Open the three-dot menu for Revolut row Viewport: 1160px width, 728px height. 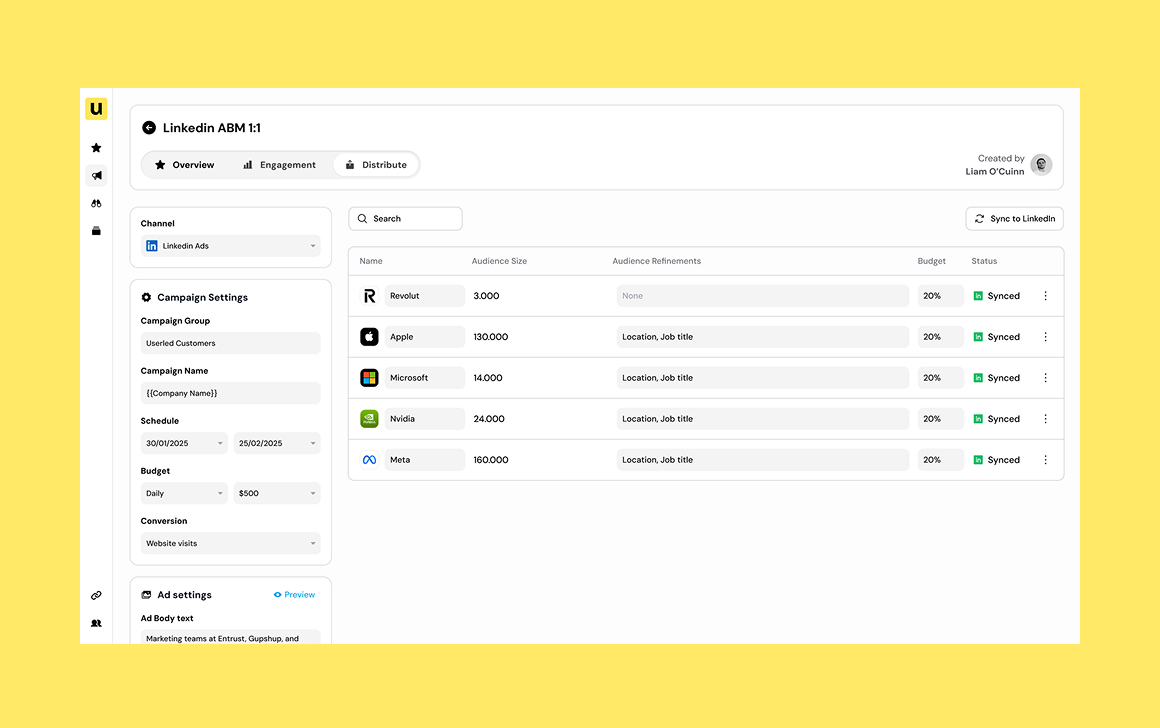pyautogui.click(x=1045, y=296)
